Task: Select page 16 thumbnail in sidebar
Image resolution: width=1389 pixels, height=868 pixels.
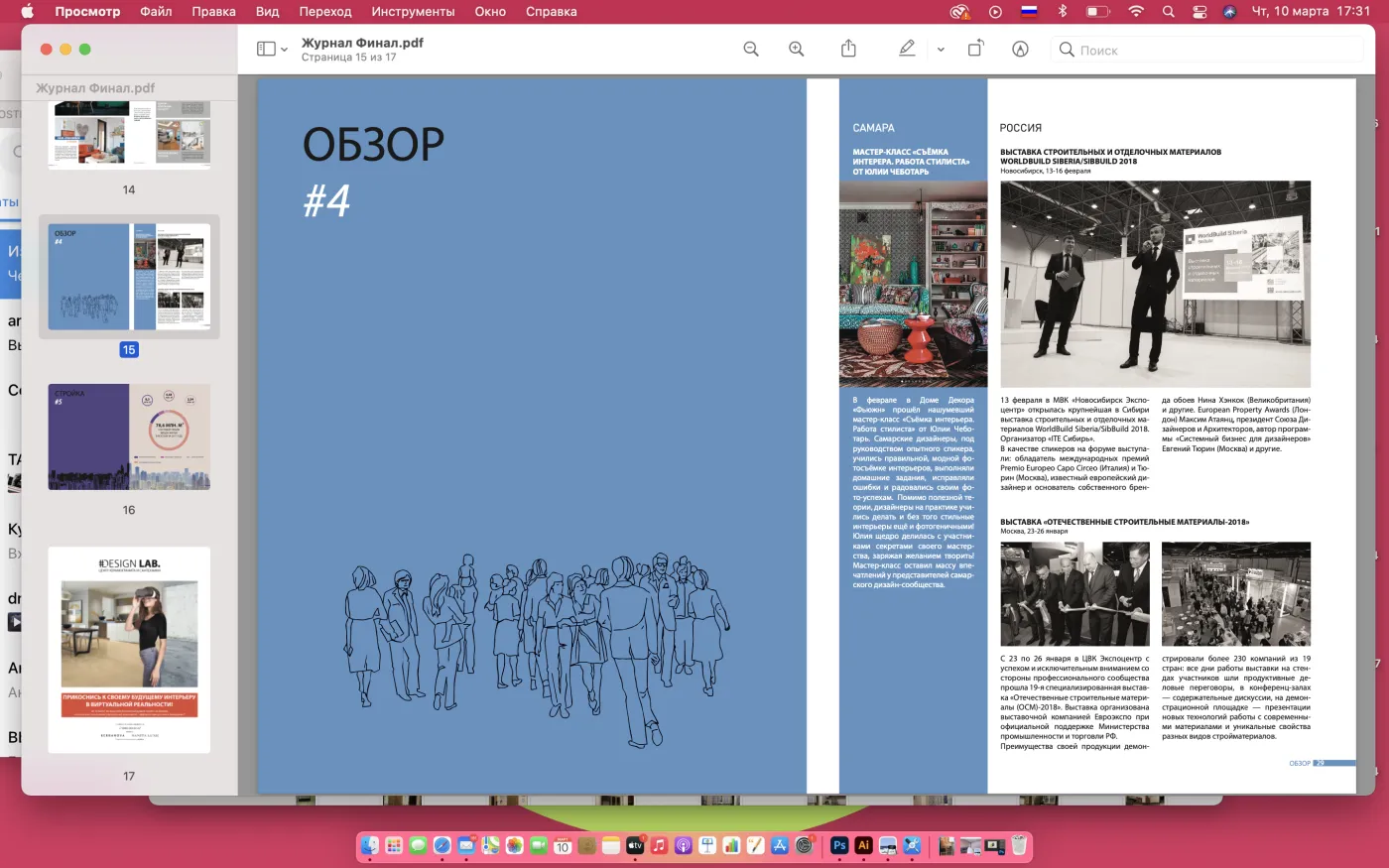Action: (129, 437)
